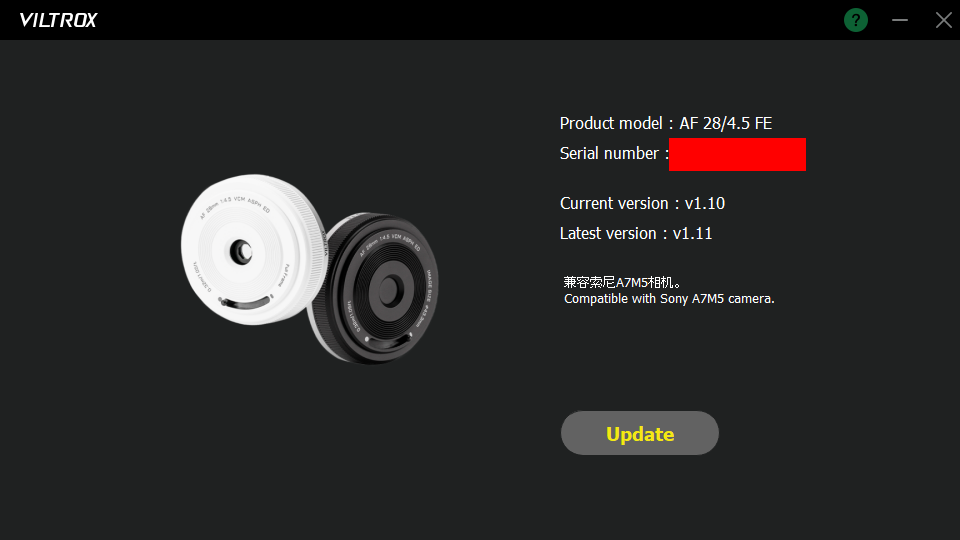Click the v1.11 latest version value
The height and width of the screenshot is (540, 960).
tap(692, 233)
